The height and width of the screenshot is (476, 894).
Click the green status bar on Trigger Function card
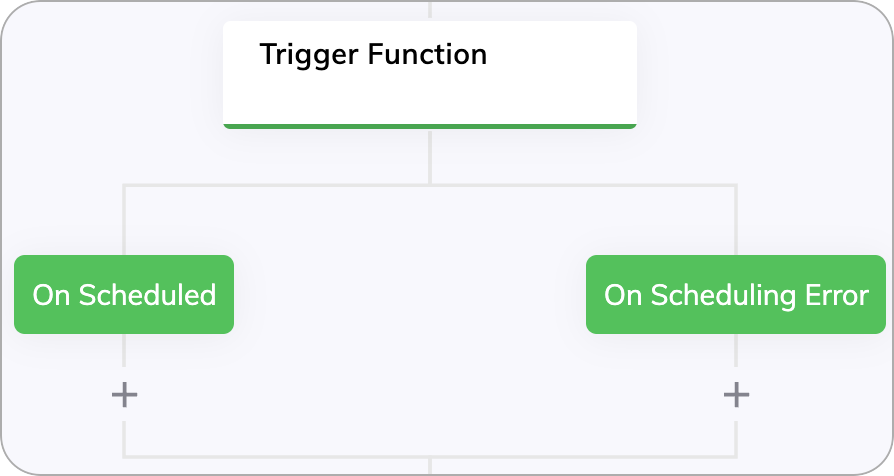tap(430, 126)
